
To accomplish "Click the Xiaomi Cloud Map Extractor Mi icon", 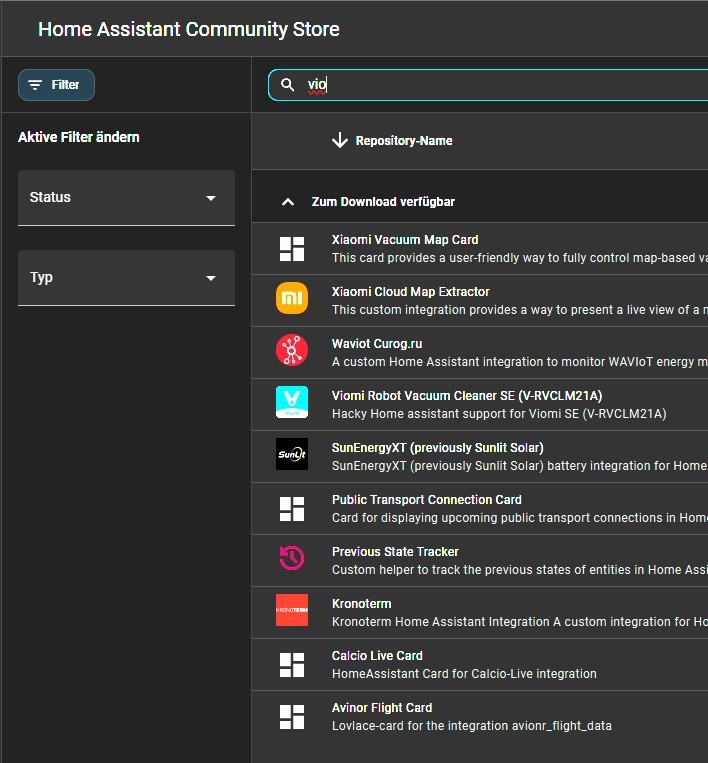I will pos(292,298).
